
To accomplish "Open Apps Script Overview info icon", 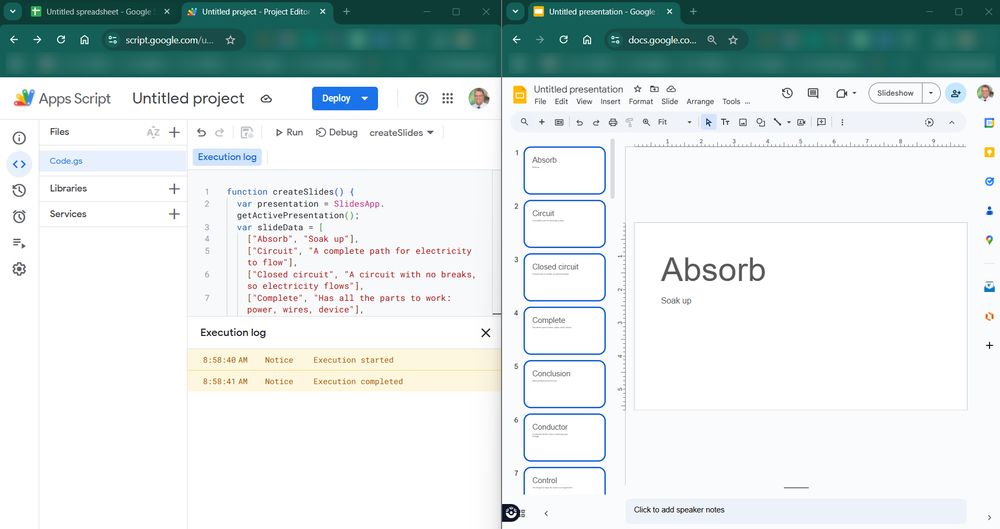I will coord(19,138).
